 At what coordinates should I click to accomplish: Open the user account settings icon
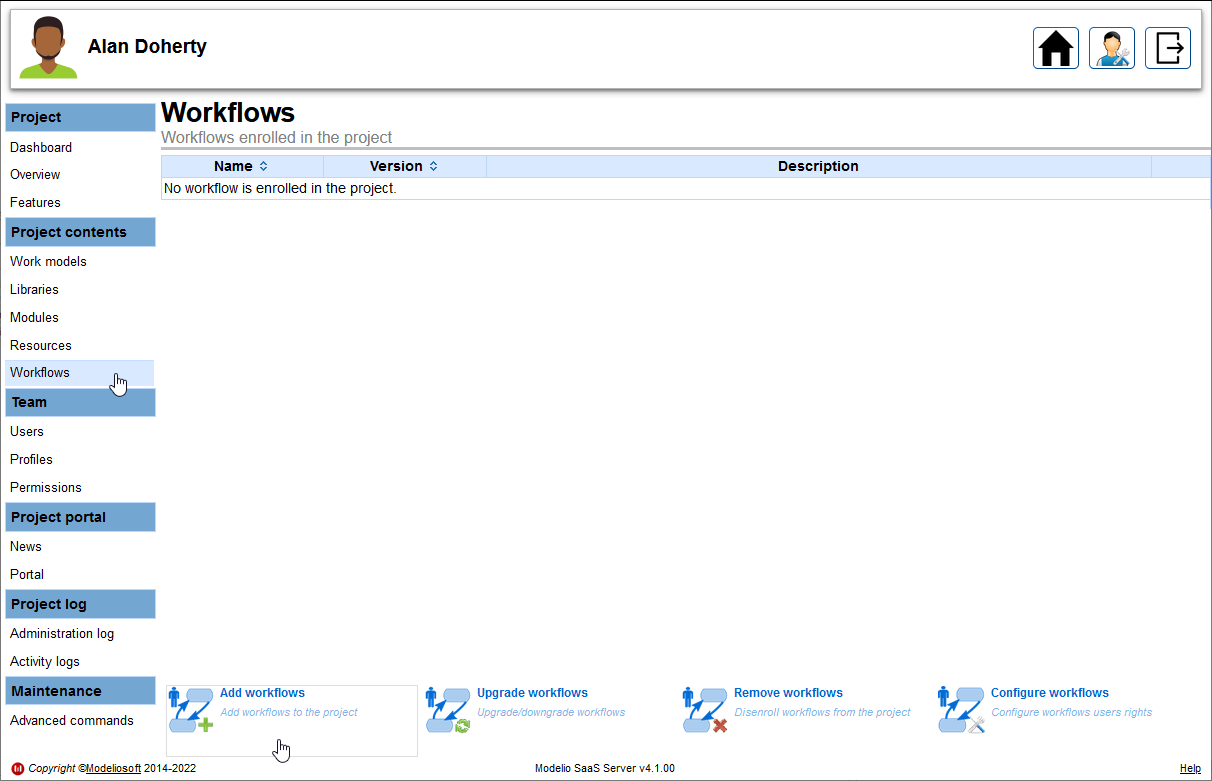1112,48
